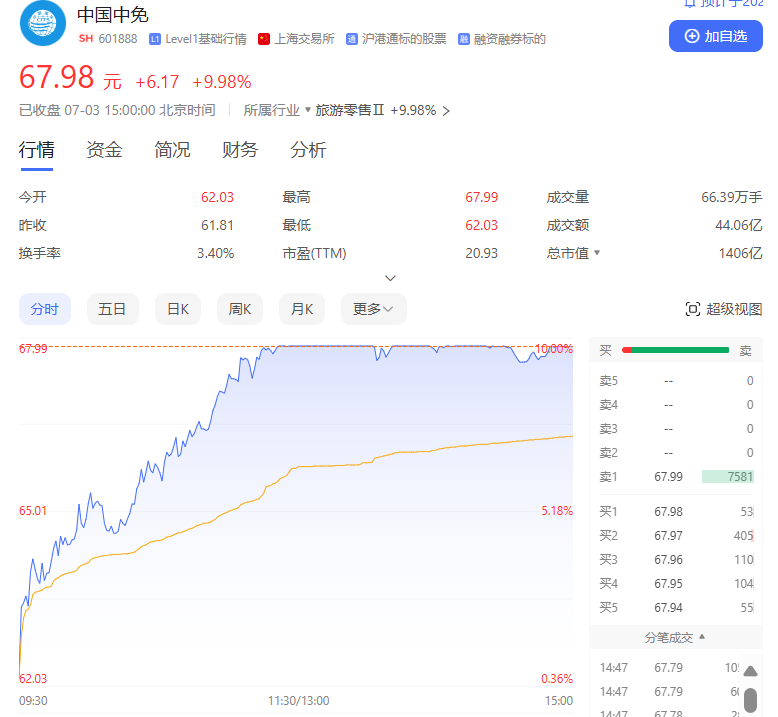Switch to the 财务 tab
Viewport: 778px width, 717px height.
click(240, 150)
